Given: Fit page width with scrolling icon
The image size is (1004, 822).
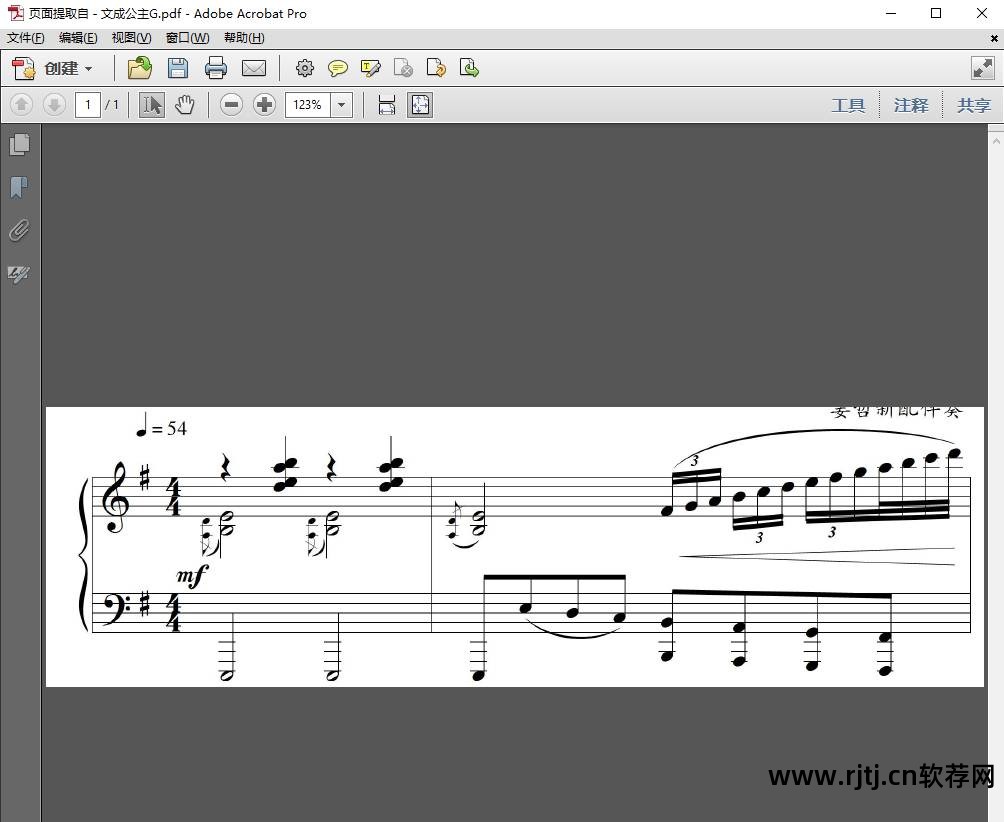Looking at the screenshot, I should click(x=387, y=104).
